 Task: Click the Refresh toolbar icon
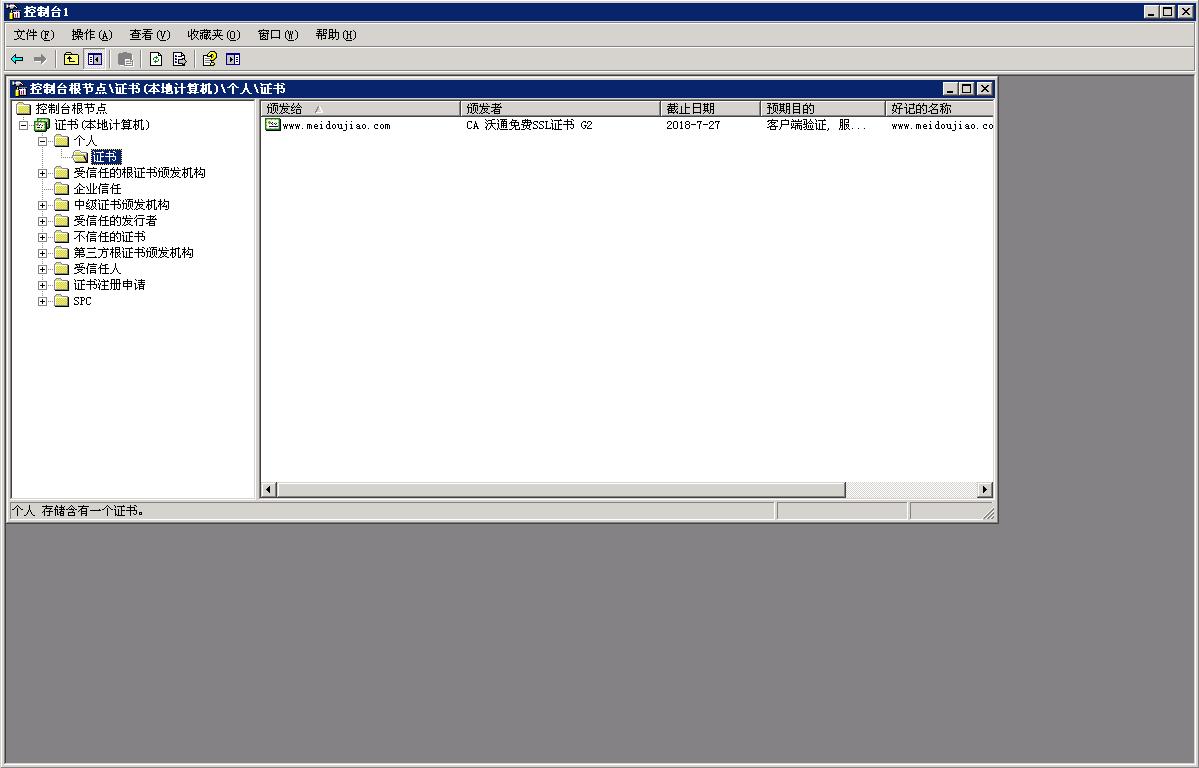coord(156,59)
